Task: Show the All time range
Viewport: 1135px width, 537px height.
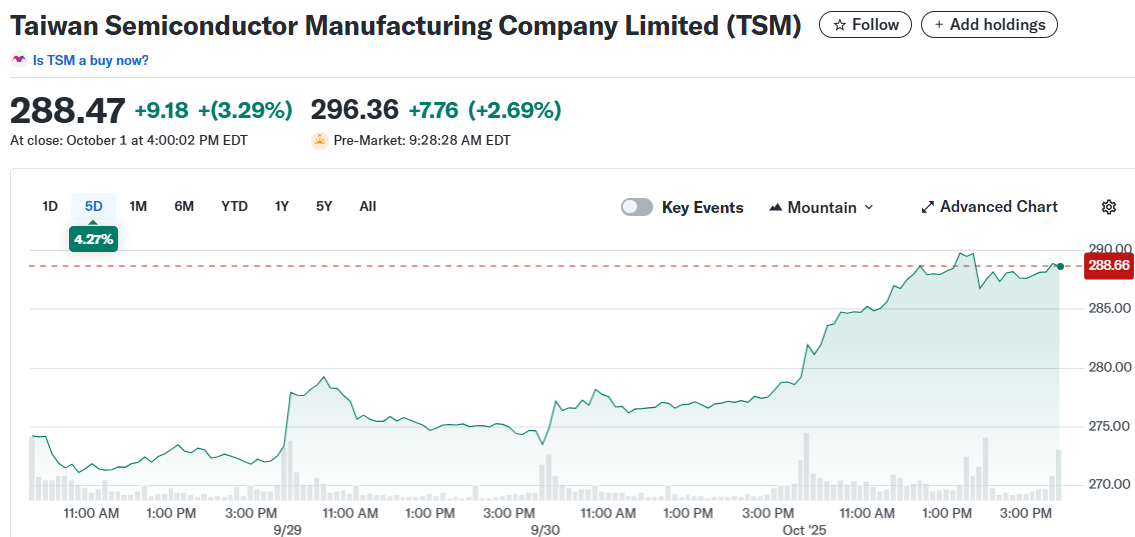Action: 368,206
